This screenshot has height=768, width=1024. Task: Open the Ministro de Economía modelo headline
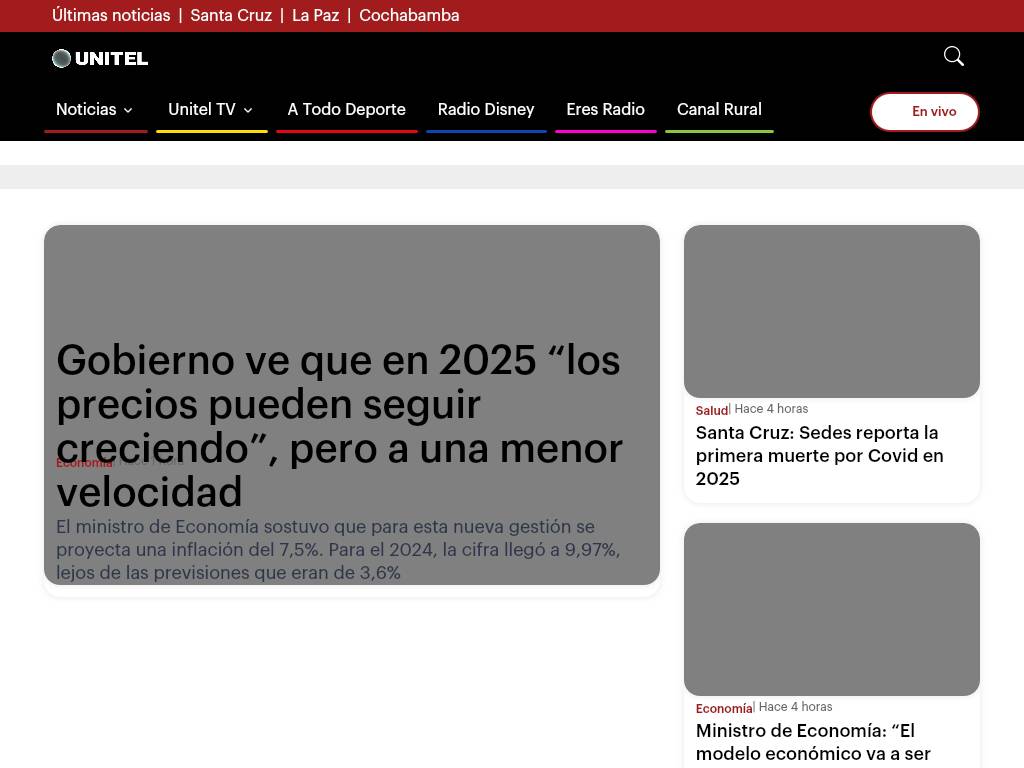pyautogui.click(x=812, y=742)
